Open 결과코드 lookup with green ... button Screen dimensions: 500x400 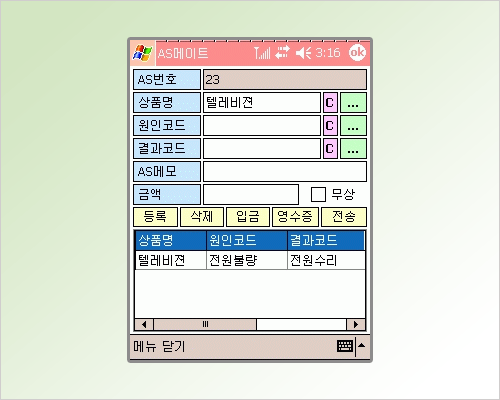[353, 148]
